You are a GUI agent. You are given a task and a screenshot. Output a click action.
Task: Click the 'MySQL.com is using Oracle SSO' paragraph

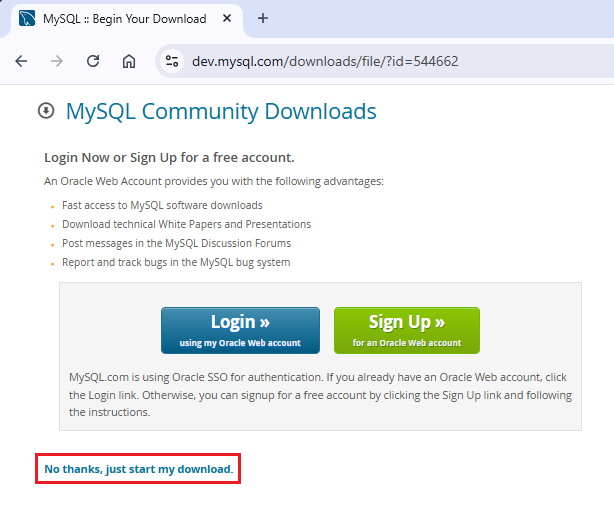click(x=320, y=395)
